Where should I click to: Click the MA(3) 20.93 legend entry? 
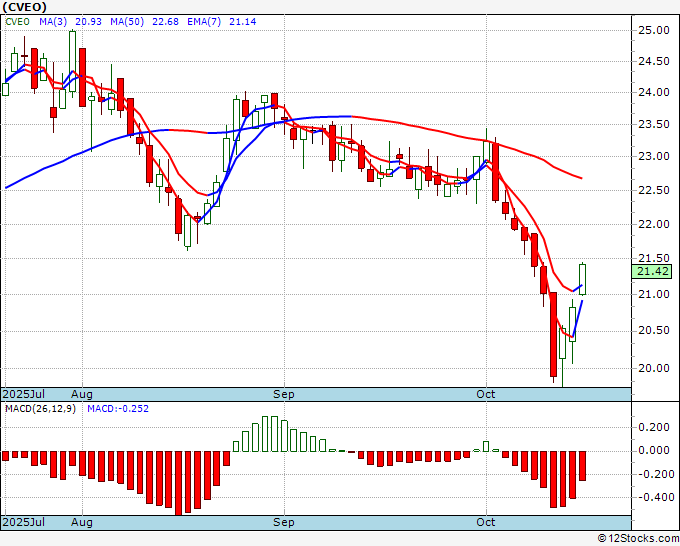pyautogui.click(x=64, y=21)
